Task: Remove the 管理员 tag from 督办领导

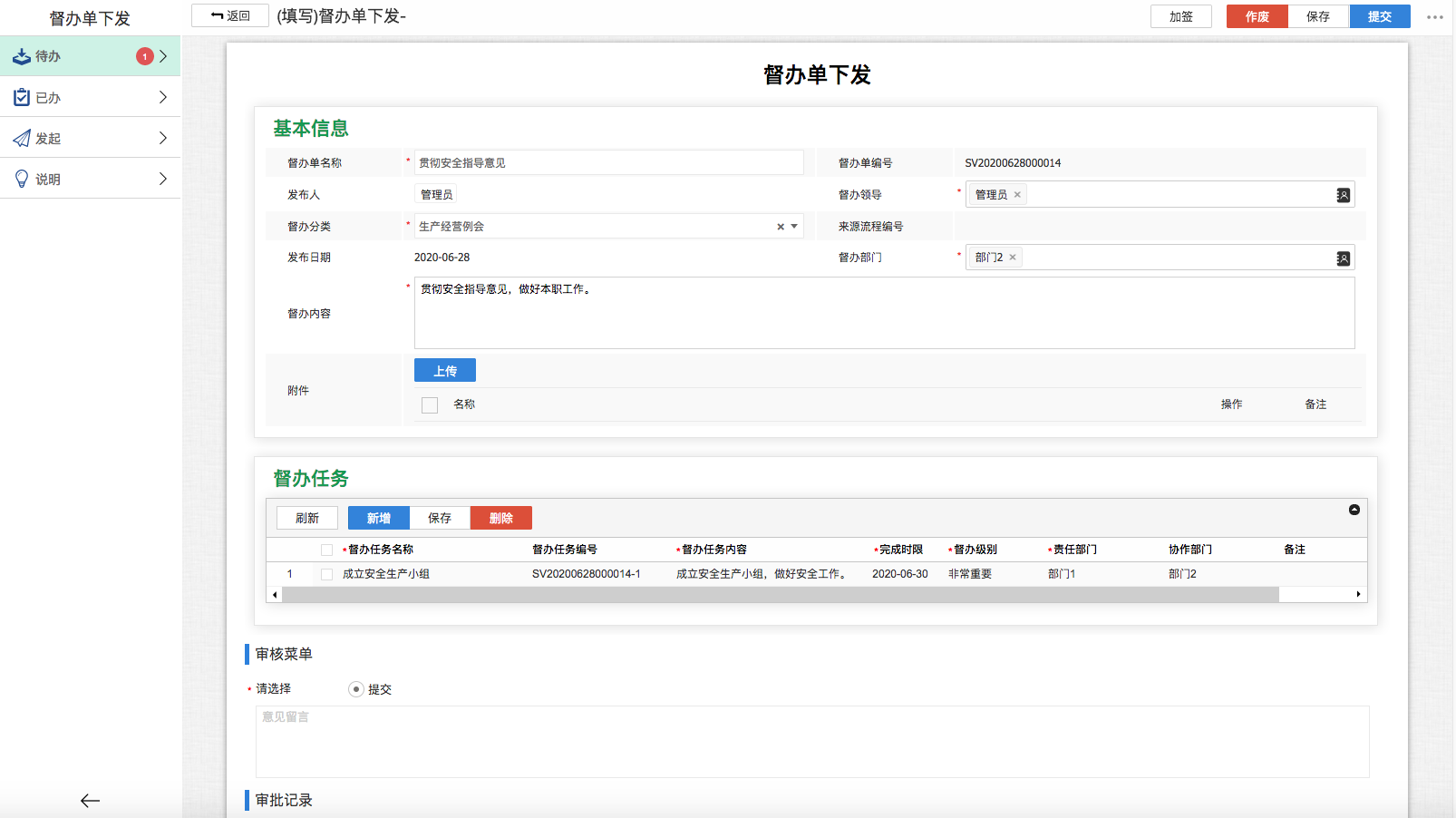Action: coord(1017,195)
